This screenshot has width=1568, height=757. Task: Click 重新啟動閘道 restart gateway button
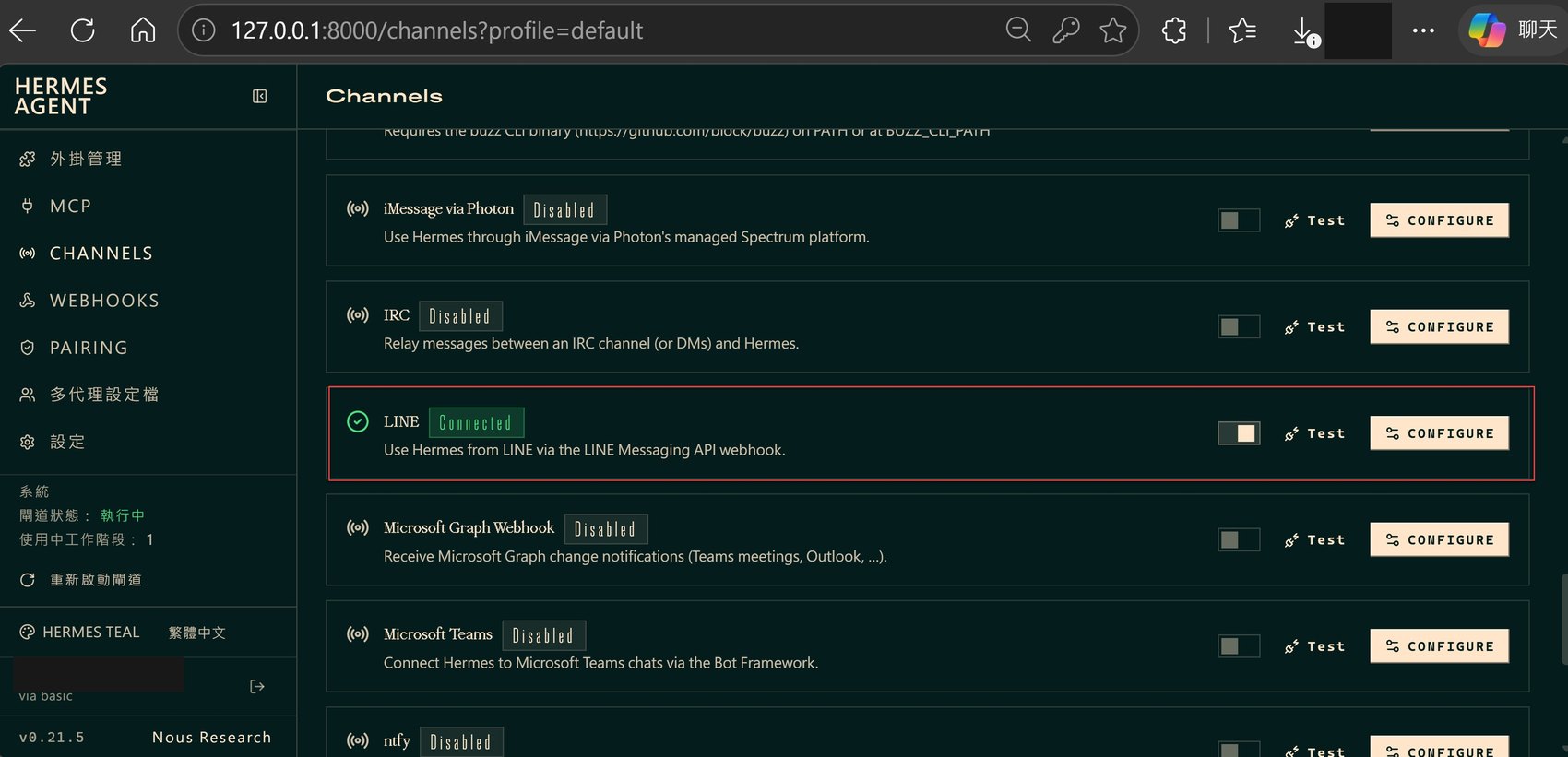pos(81,580)
